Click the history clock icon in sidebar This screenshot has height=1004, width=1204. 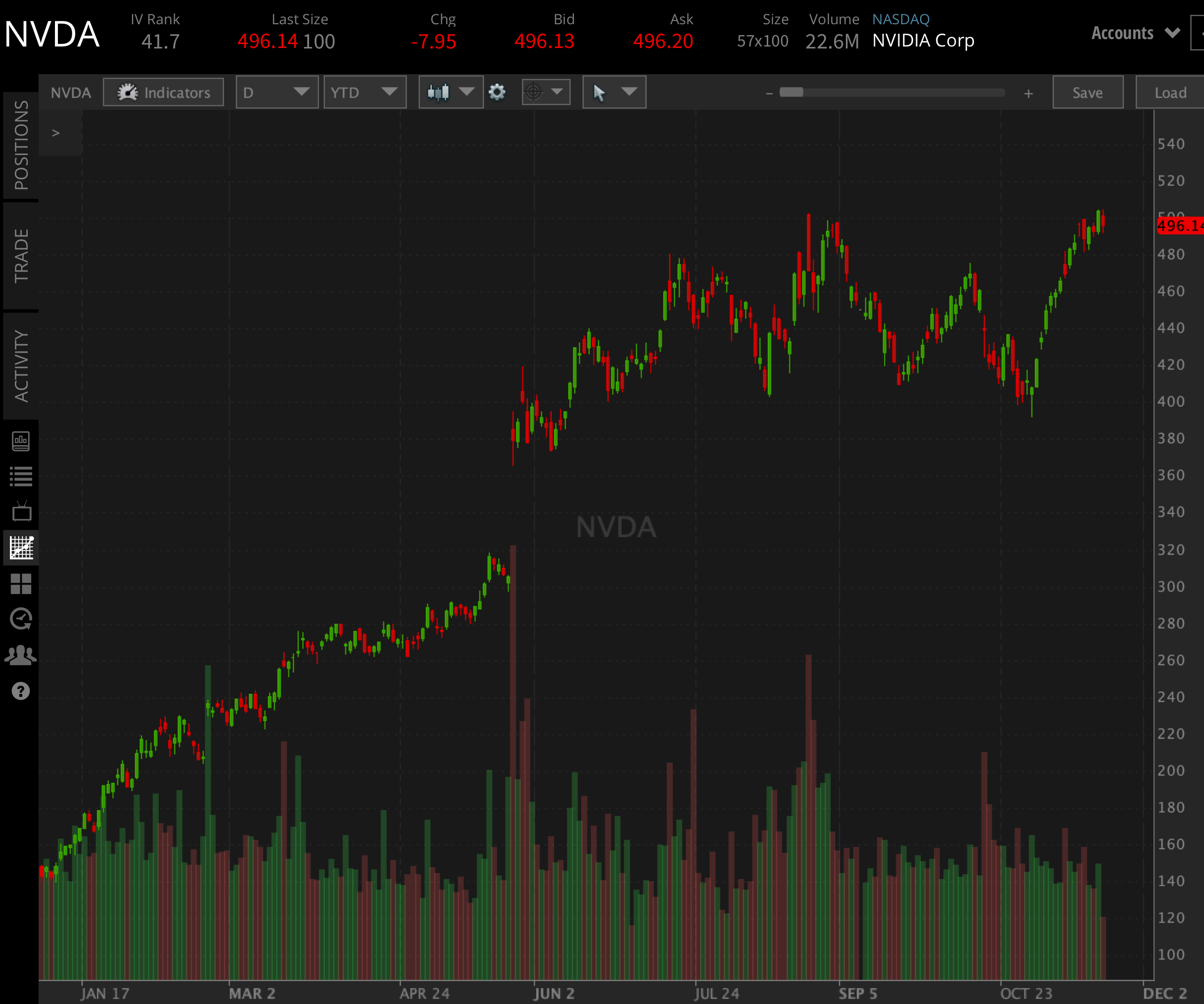point(21,619)
